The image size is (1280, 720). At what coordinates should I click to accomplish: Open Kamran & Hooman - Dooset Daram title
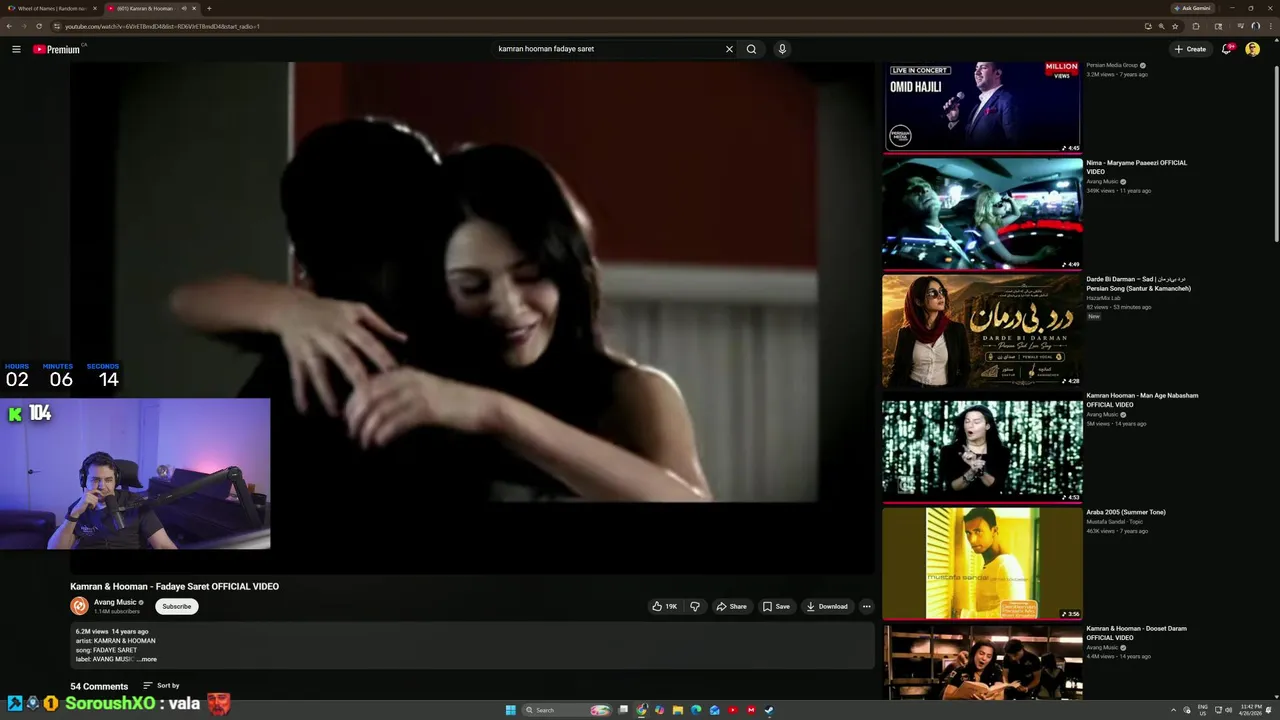(1136, 633)
